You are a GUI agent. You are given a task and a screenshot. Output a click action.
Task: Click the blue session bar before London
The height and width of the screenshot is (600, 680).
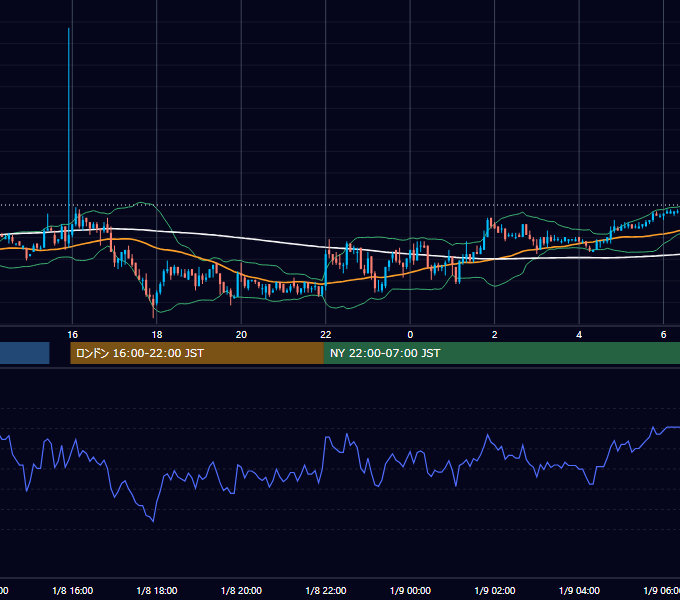(x=25, y=353)
